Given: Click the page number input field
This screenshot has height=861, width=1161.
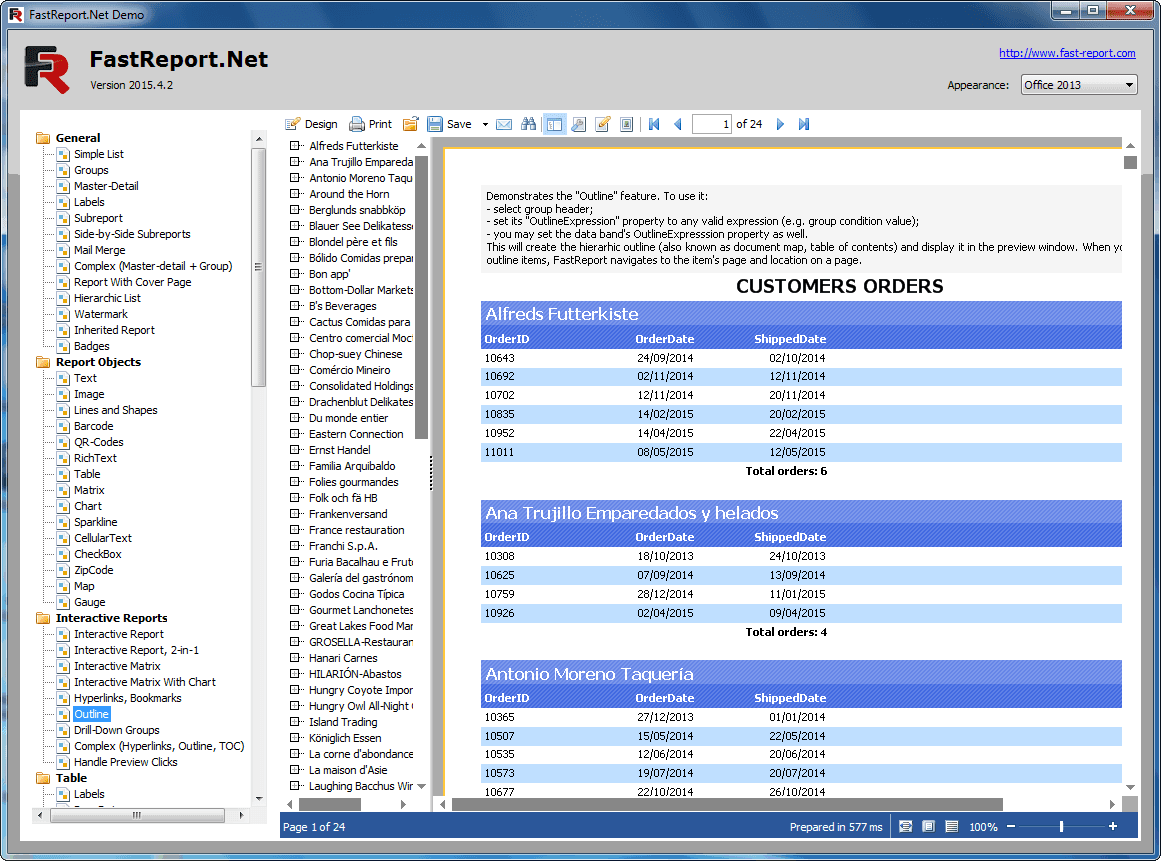Looking at the screenshot, I should point(712,124).
